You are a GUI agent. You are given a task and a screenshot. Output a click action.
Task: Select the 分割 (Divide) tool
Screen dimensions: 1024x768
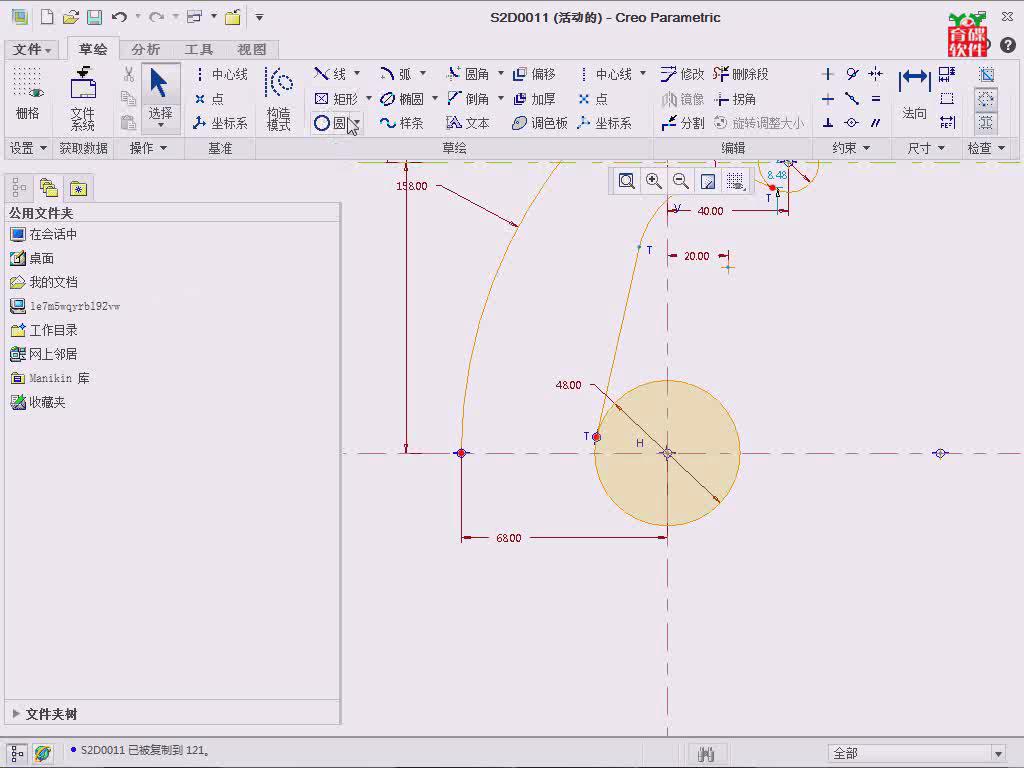[682, 123]
